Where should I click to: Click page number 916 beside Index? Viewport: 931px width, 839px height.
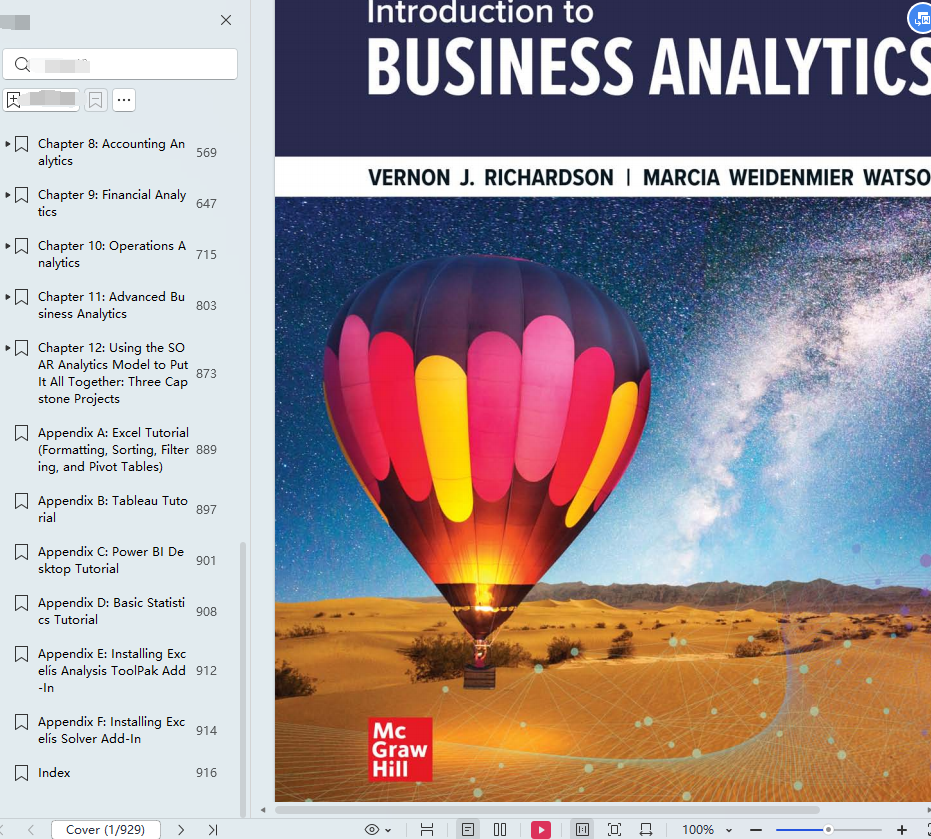(x=206, y=773)
